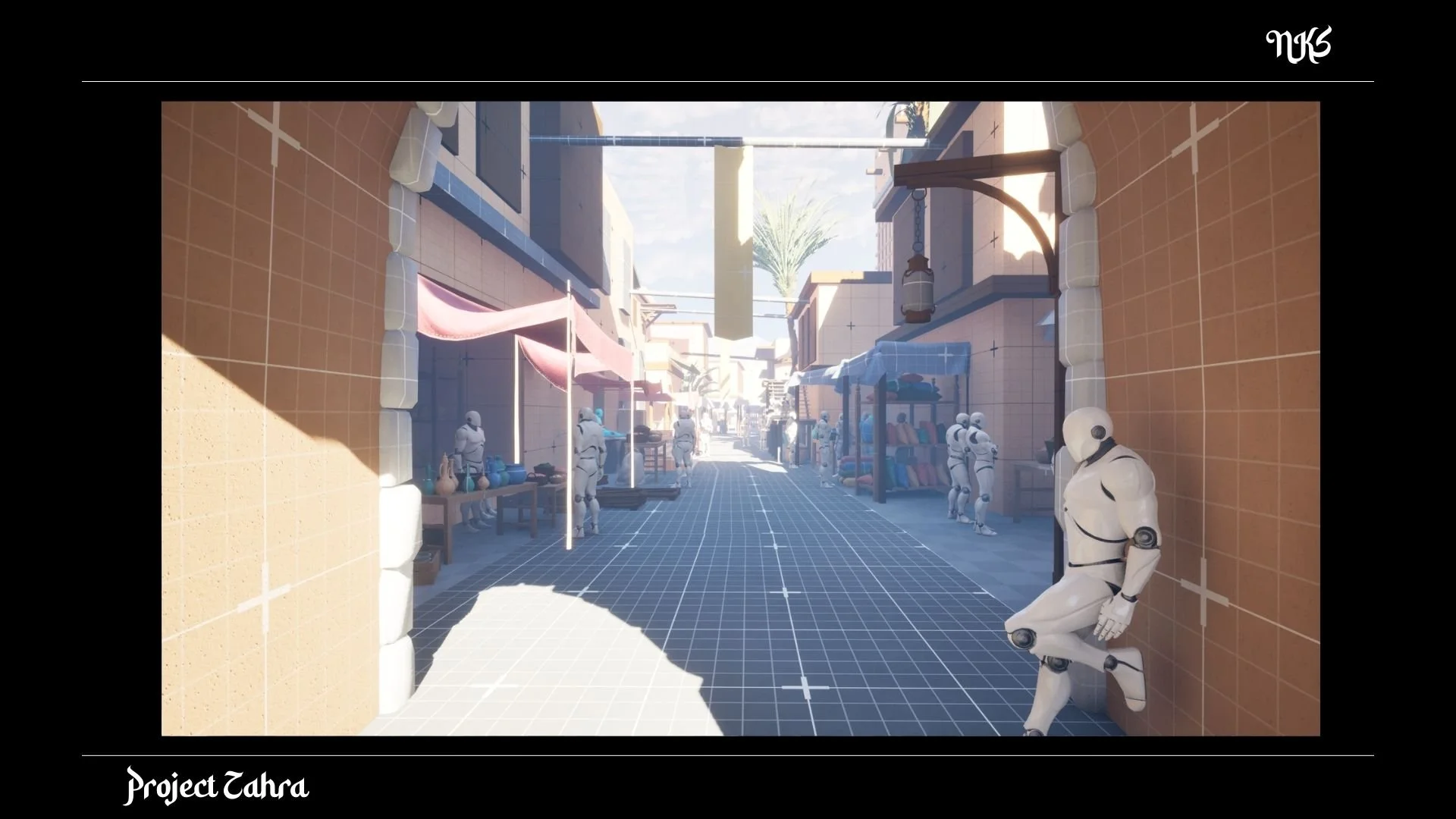Click the NKS logo in top corner
1456x819 pixels.
1298,45
